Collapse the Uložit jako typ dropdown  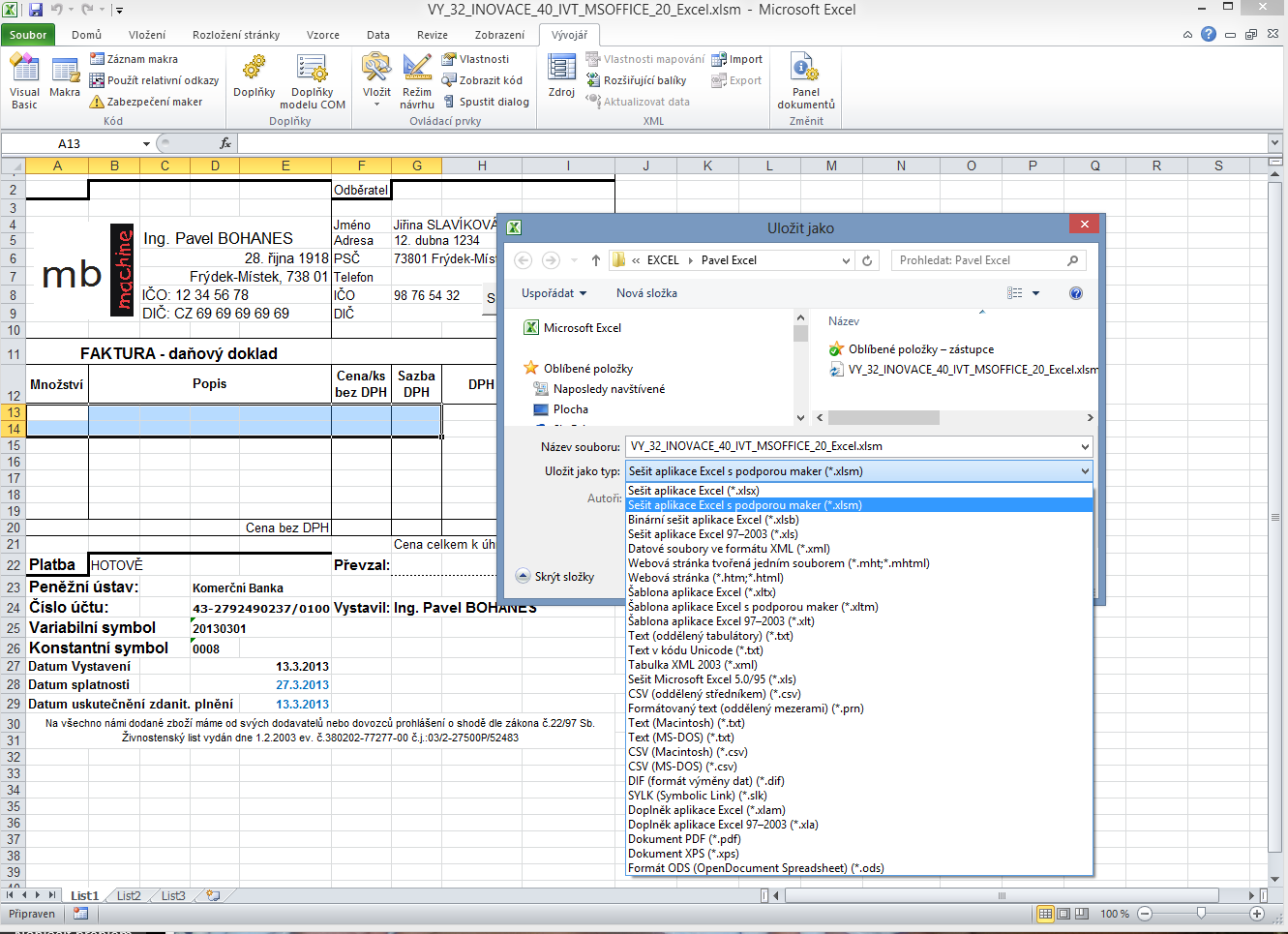click(x=1084, y=471)
